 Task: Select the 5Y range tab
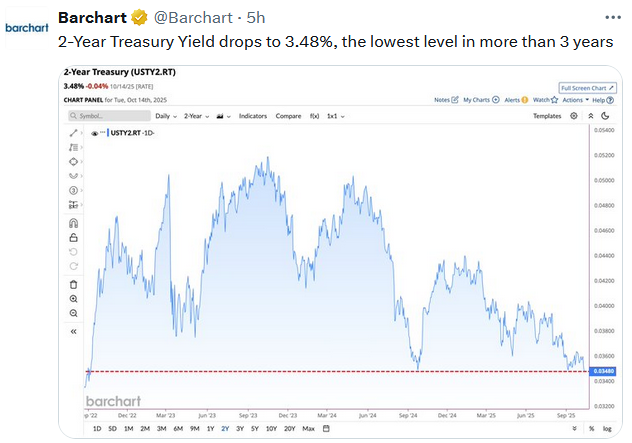(255, 429)
